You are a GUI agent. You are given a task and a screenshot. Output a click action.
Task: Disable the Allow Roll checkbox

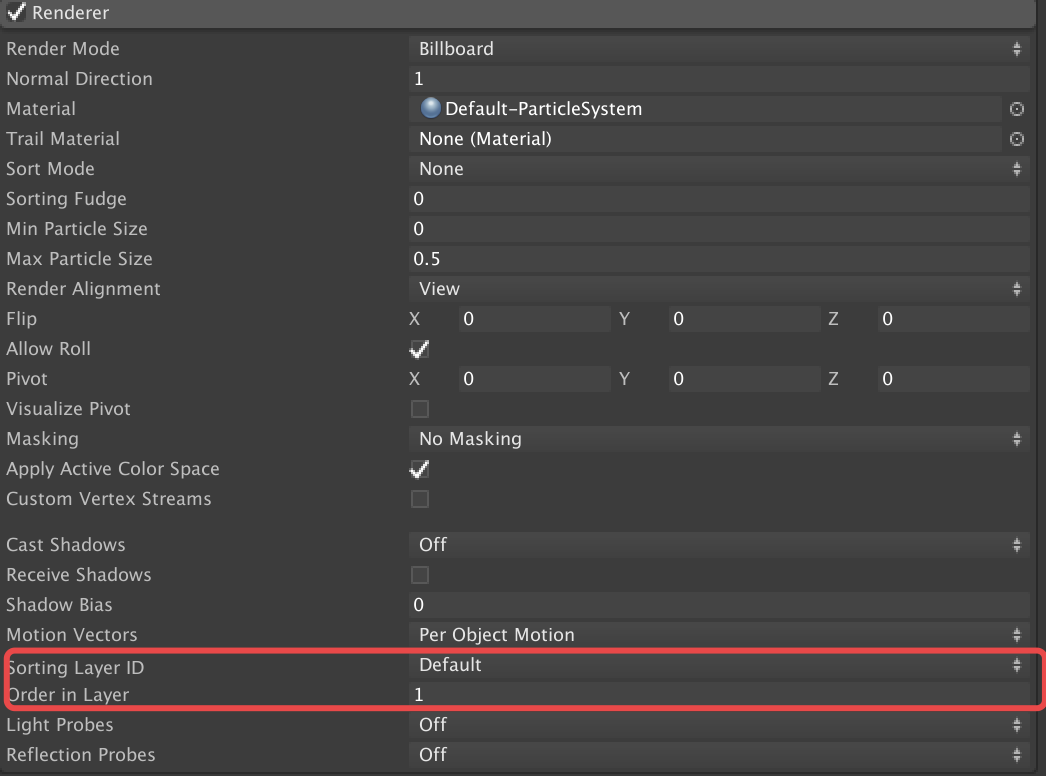coord(419,348)
